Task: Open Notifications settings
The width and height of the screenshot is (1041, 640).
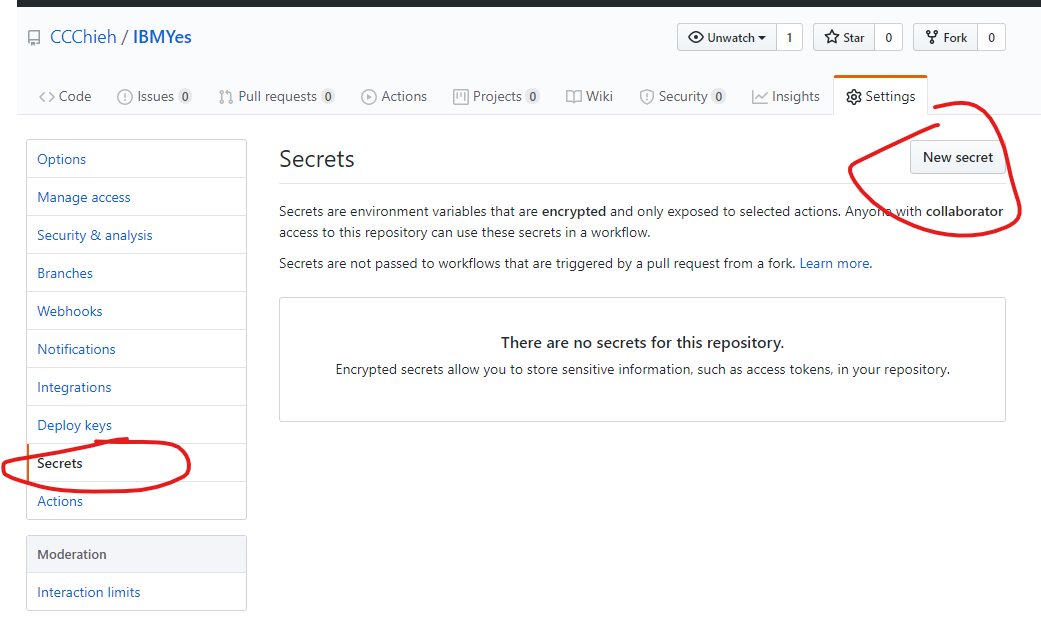Action: pyautogui.click(x=136, y=349)
